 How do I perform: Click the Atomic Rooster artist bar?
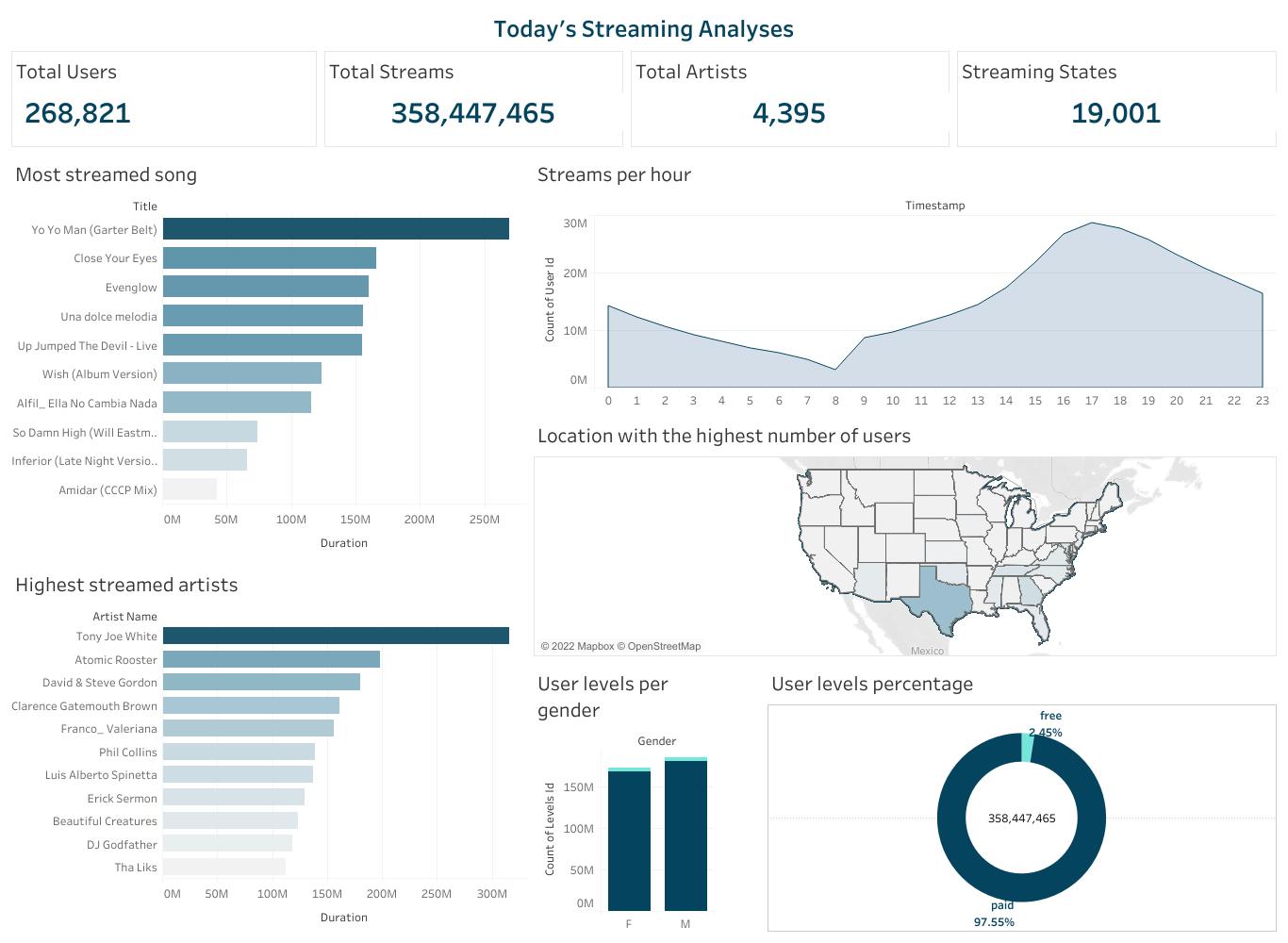point(272,659)
